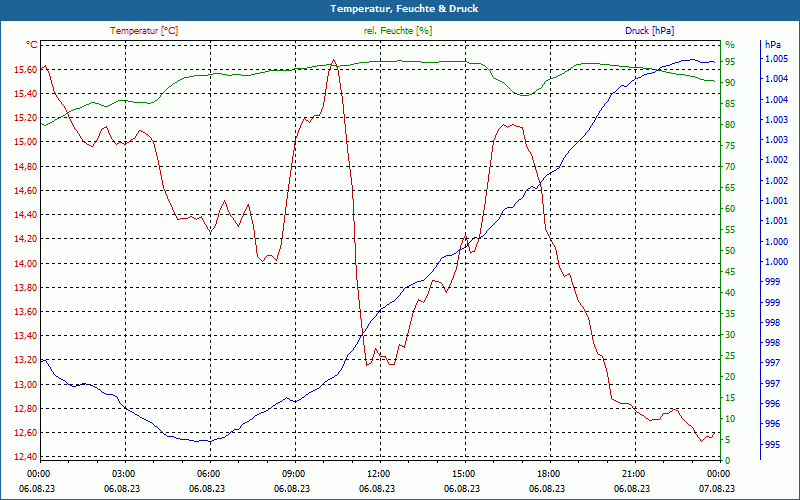Screen dimensions: 800x500
Task: Click the green '50' humidity axis value
Action: coord(730,251)
